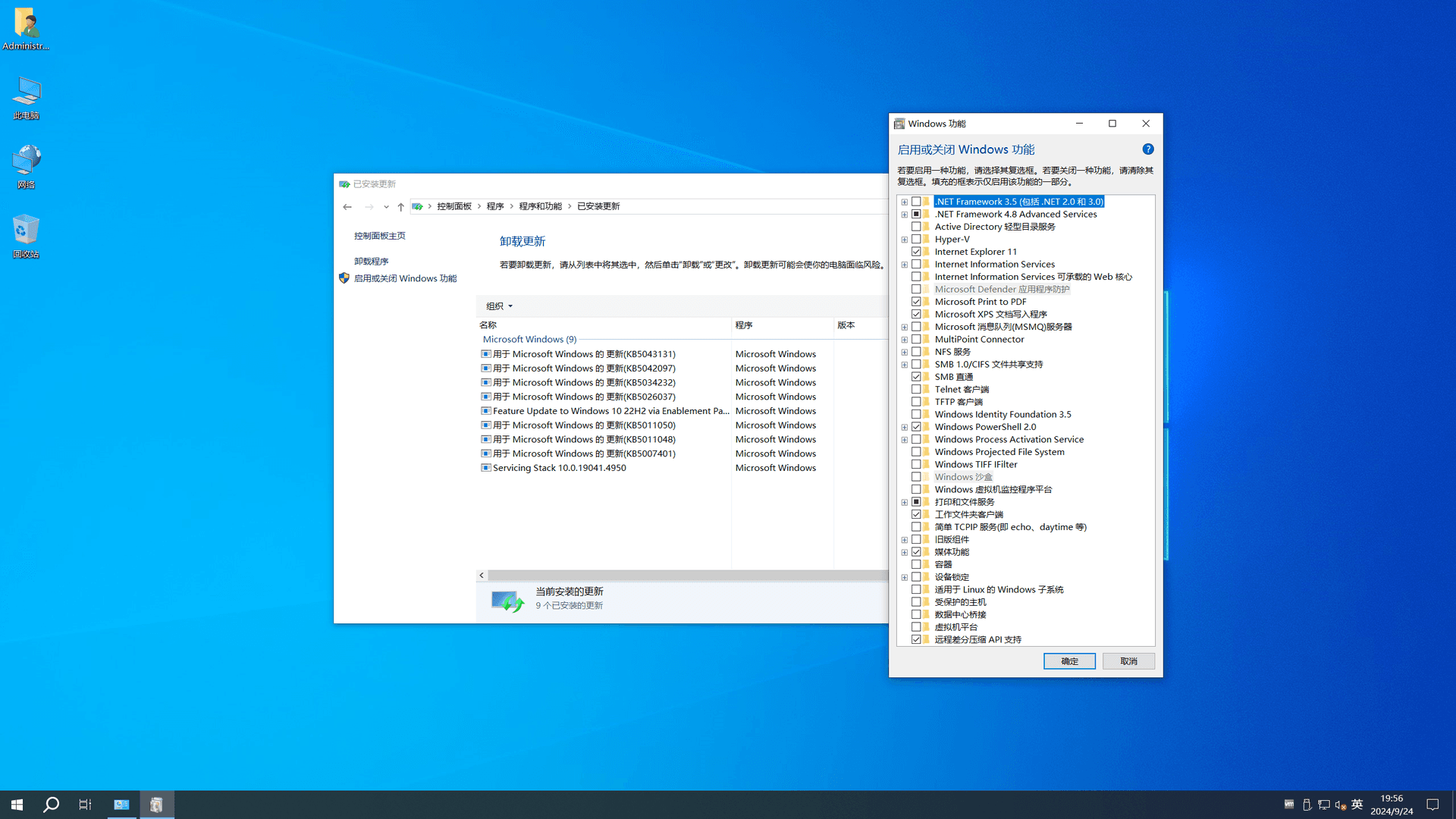Open taskbar search
This screenshot has height=819, width=1456.
[51, 805]
